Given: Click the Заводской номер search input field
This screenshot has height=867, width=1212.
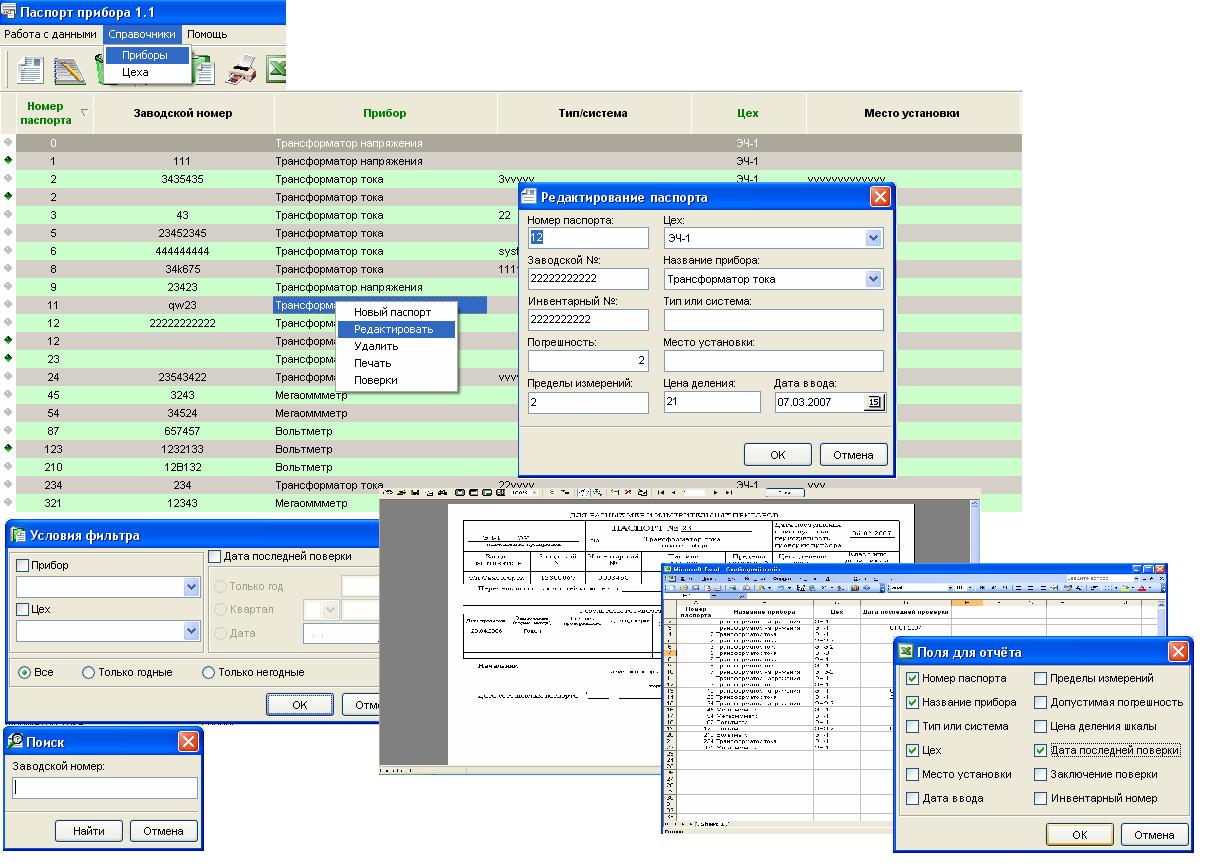Looking at the screenshot, I should tap(105, 788).
